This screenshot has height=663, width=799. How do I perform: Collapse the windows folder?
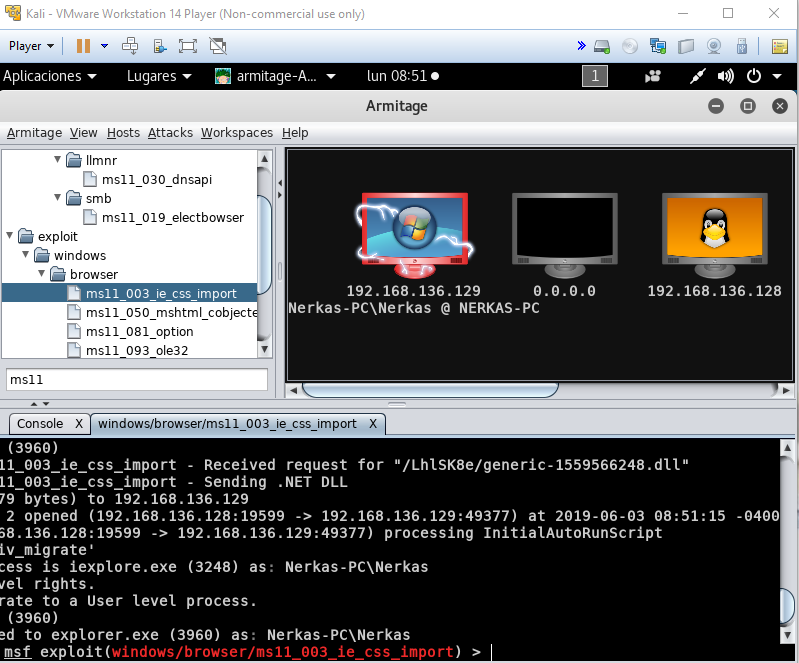point(25,254)
